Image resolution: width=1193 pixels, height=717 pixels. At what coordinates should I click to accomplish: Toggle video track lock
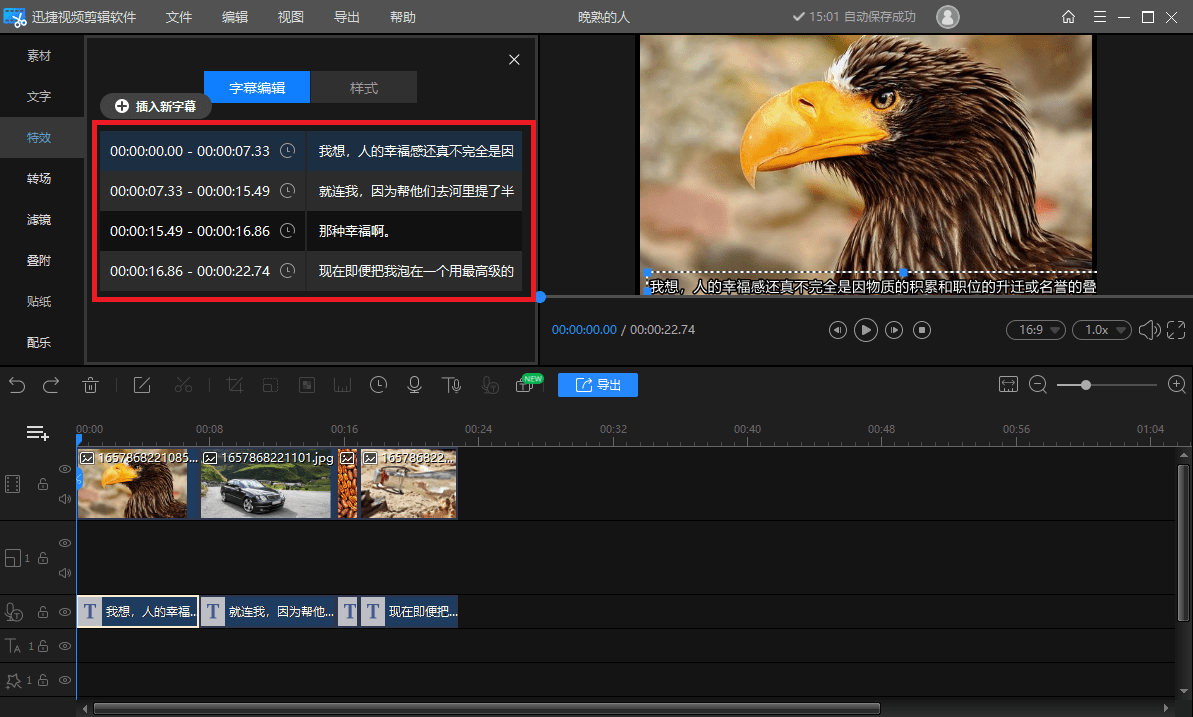tap(43, 484)
